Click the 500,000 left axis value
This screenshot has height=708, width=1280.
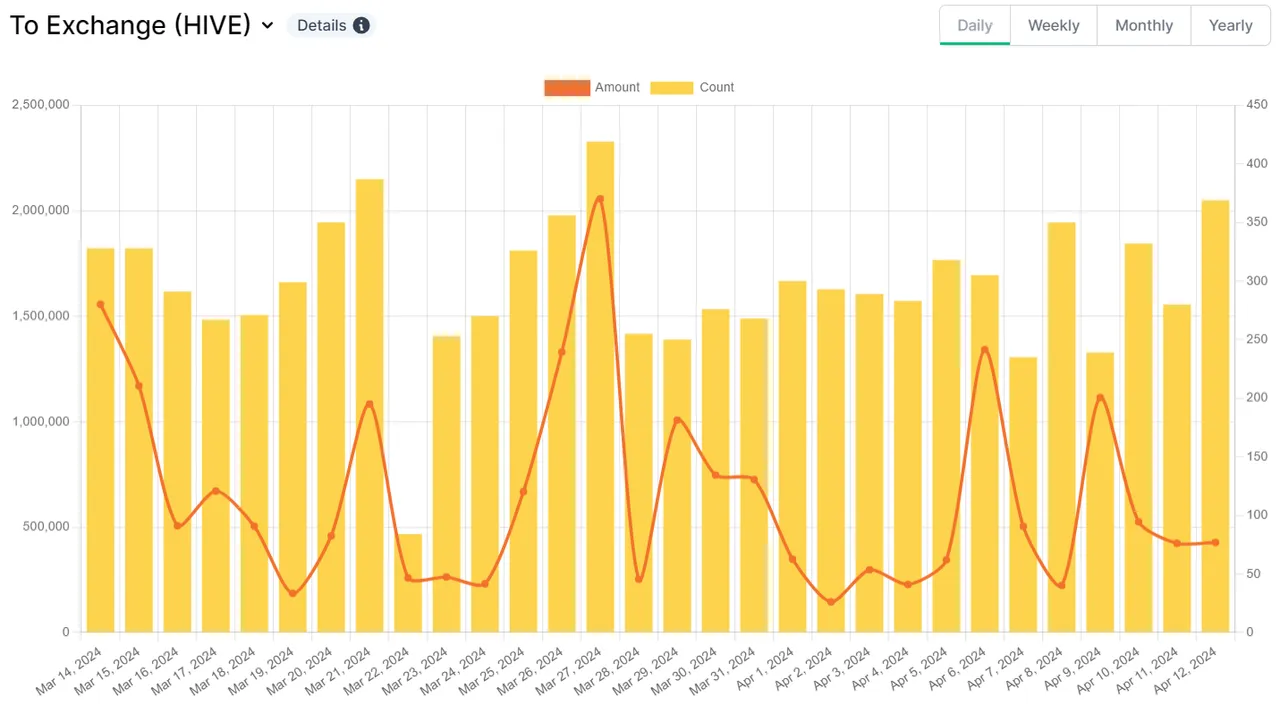(x=45, y=527)
